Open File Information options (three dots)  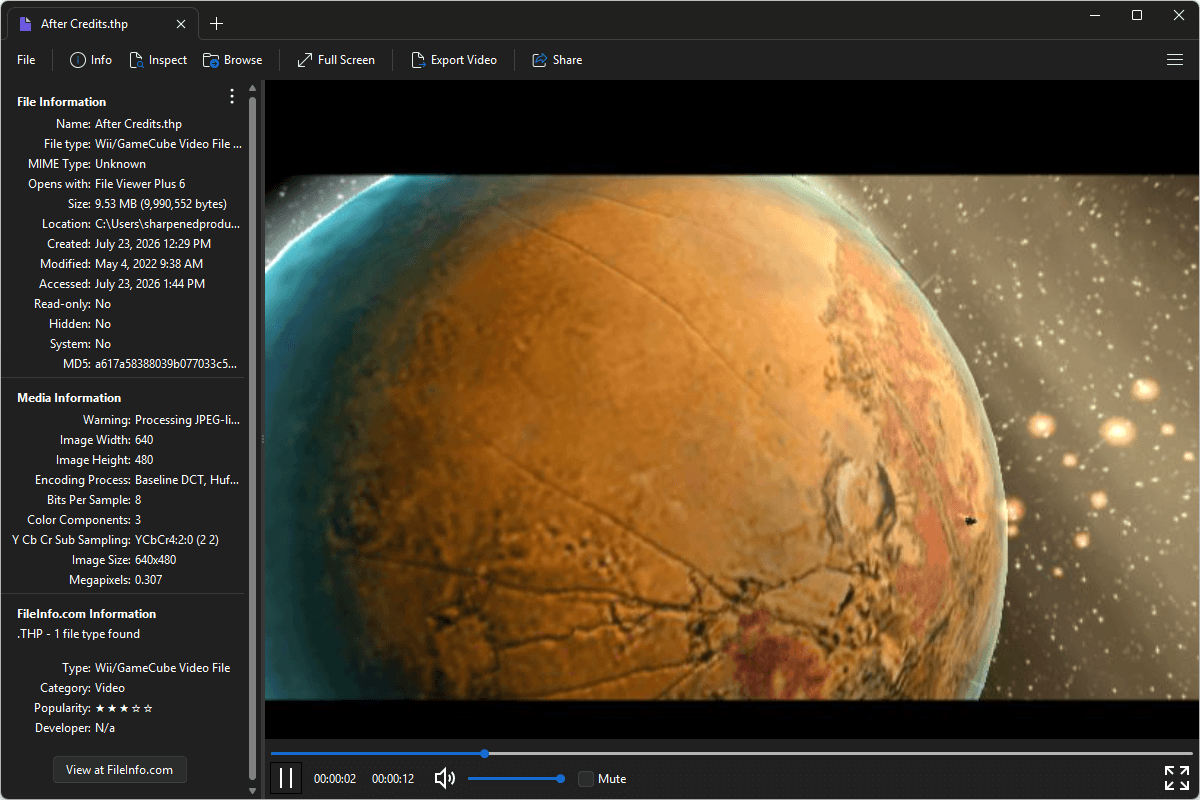(x=232, y=96)
